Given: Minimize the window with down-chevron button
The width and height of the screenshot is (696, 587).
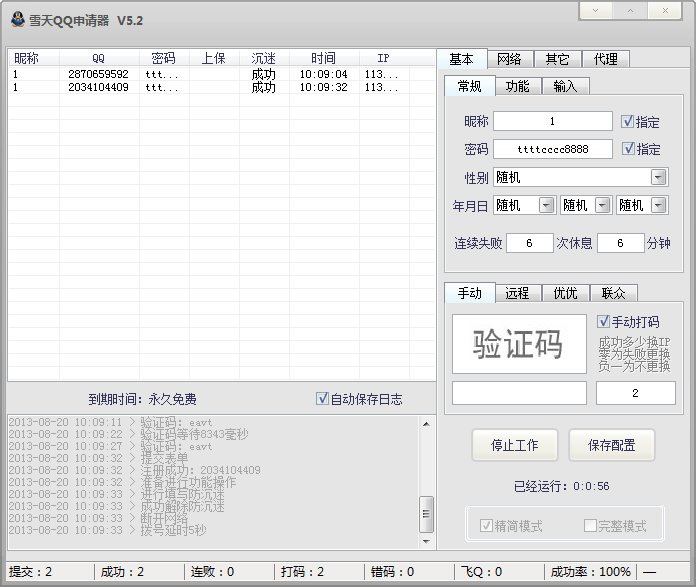Looking at the screenshot, I should click(x=596, y=11).
